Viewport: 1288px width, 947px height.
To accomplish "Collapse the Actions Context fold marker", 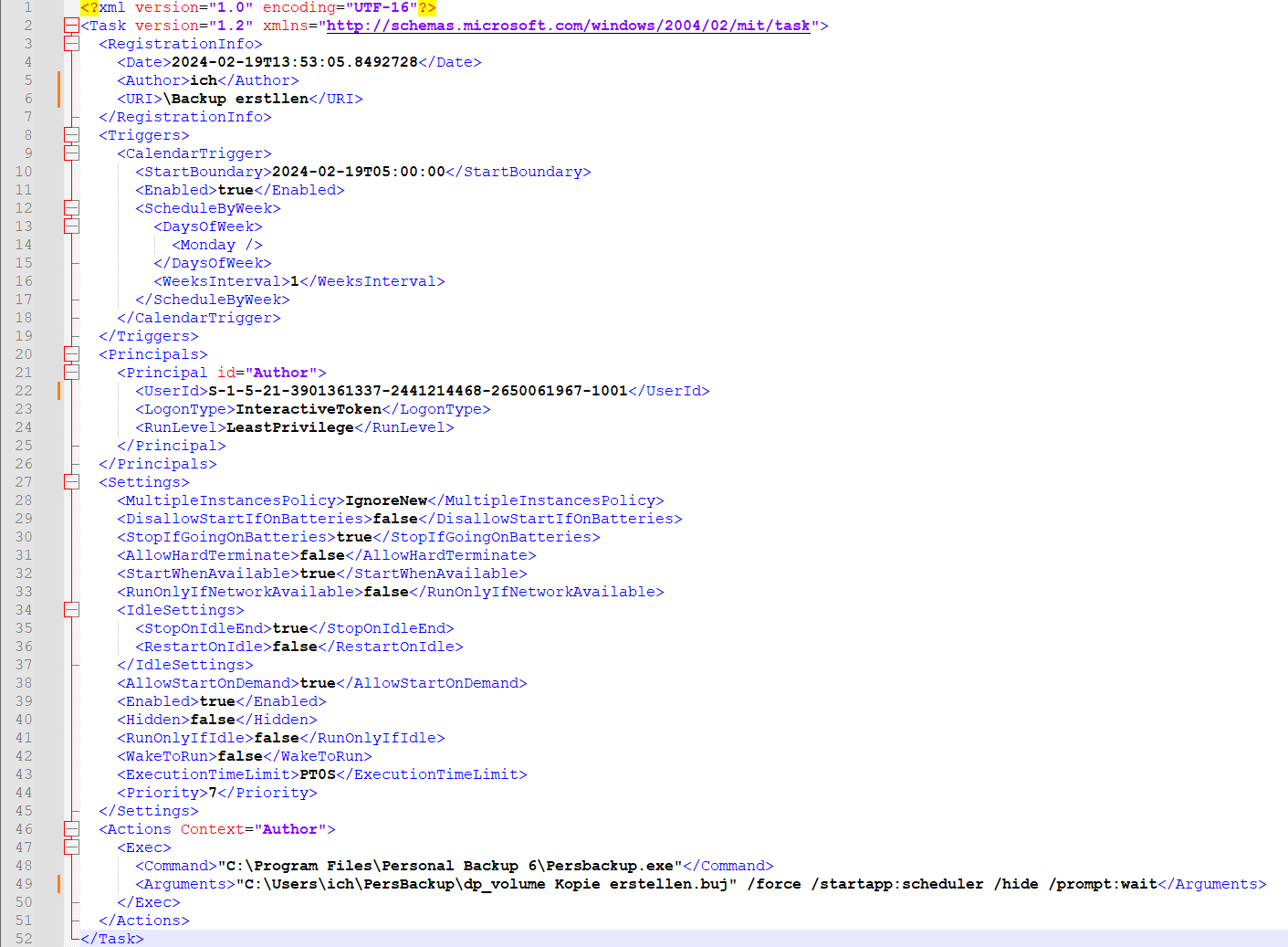I will (71, 829).
